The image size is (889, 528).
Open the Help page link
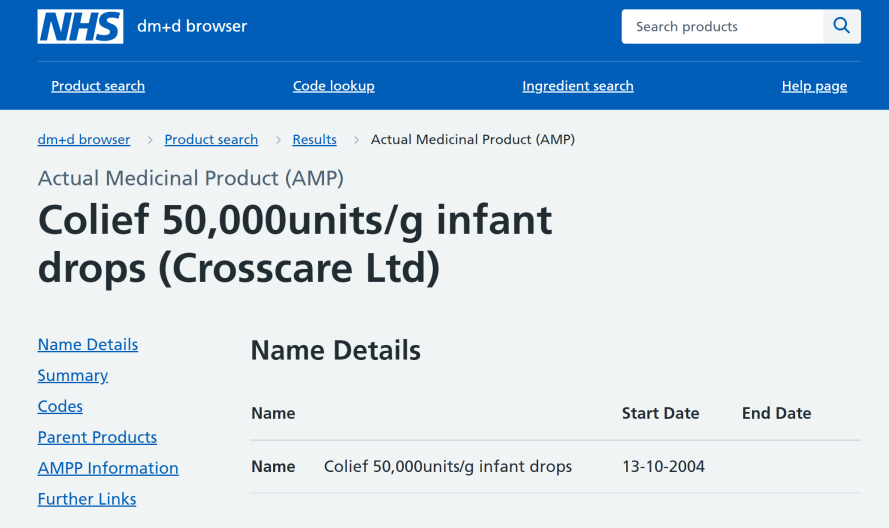(814, 86)
